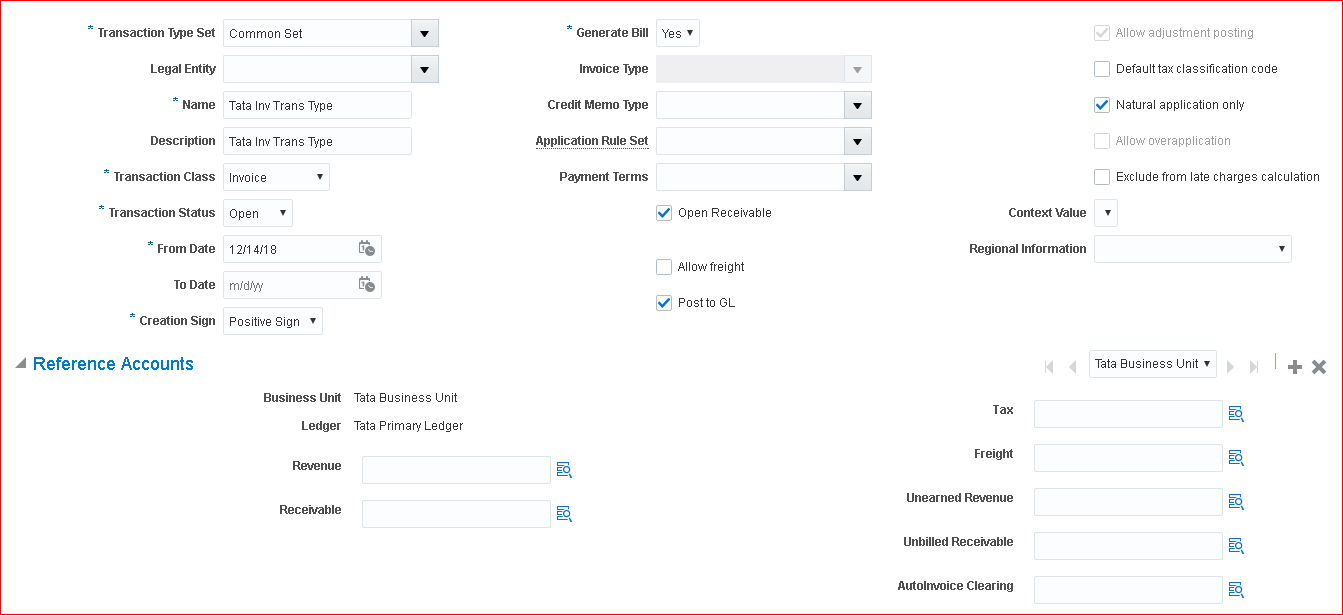This screenshot has width=1343, height=615.
Task: Click search icon beside Receivable account field
Action: coord(564,514)
